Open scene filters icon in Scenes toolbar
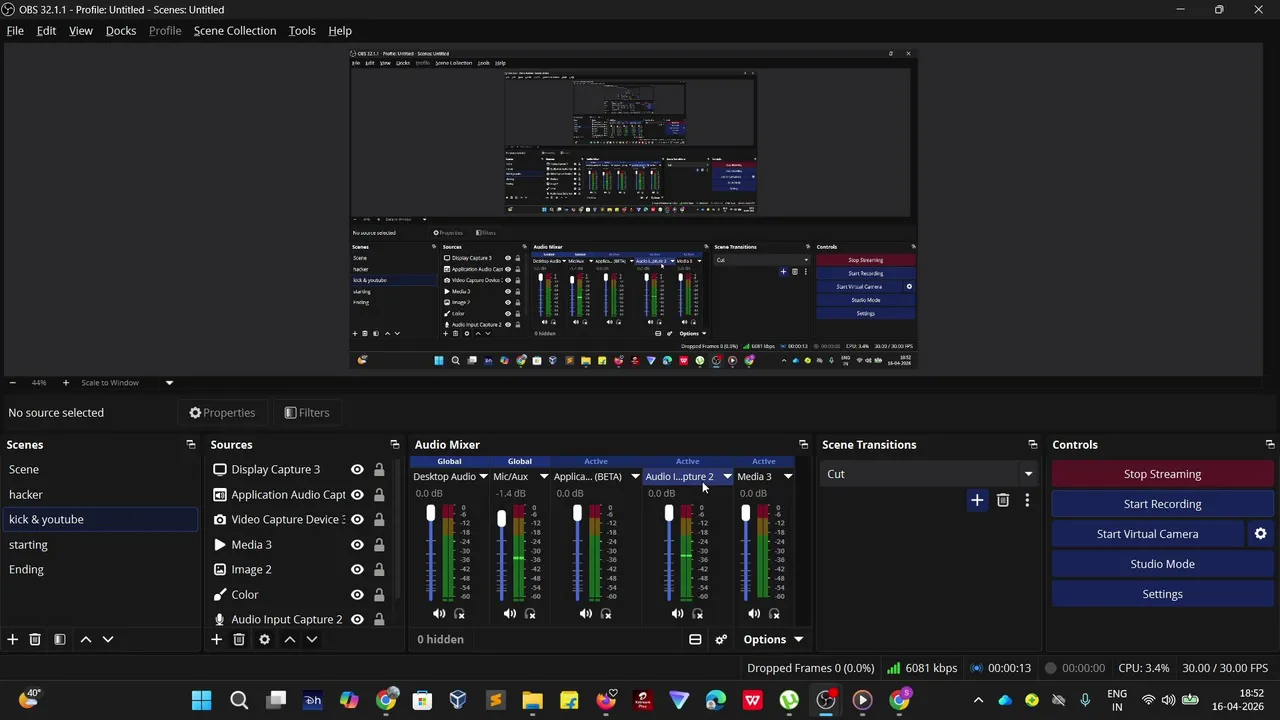The image size is (1280, 720). coord(59,639)
